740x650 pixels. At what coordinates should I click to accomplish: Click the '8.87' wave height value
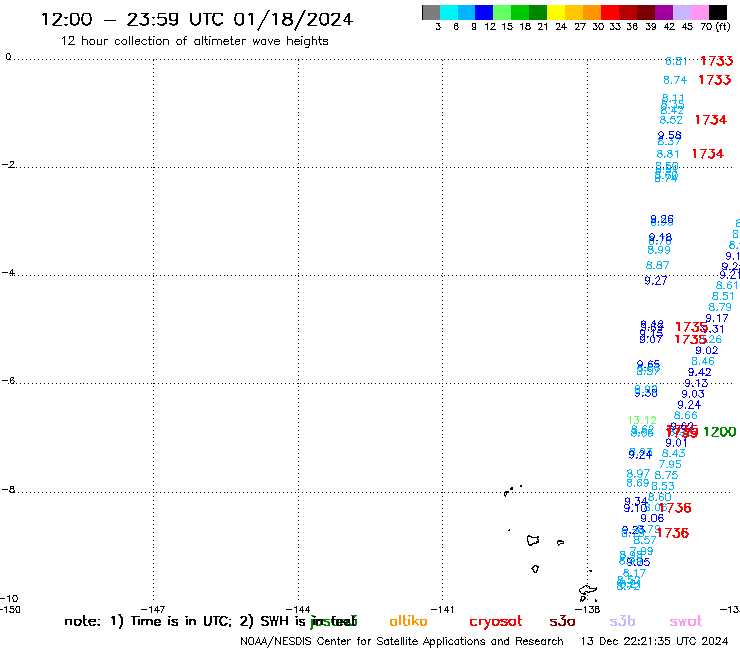click(x=657, y=265)
